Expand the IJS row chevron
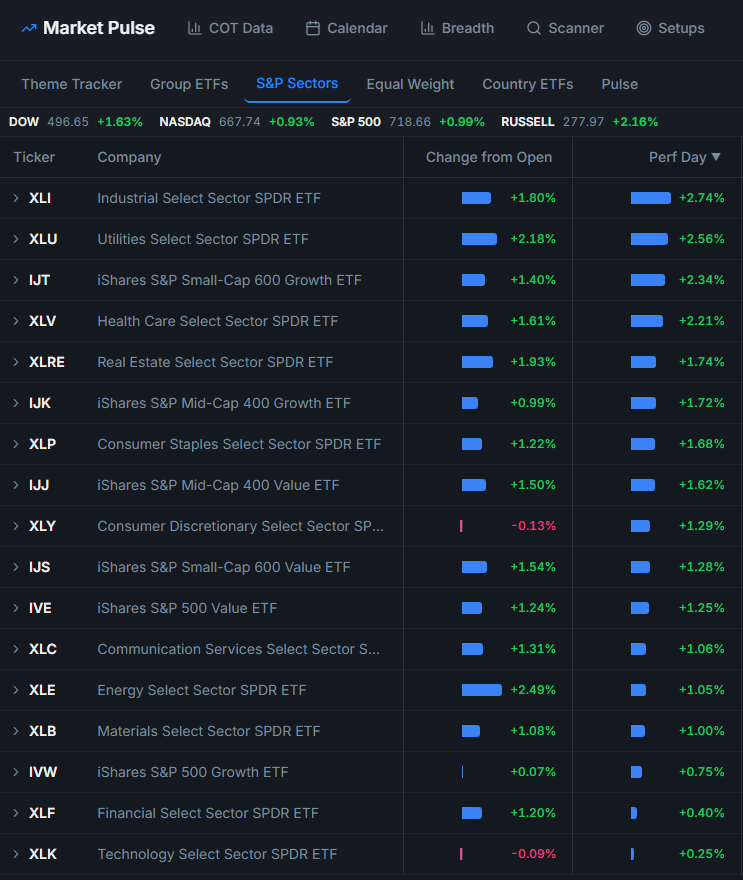This screenshot has width=743, height=880. (16, 567)
